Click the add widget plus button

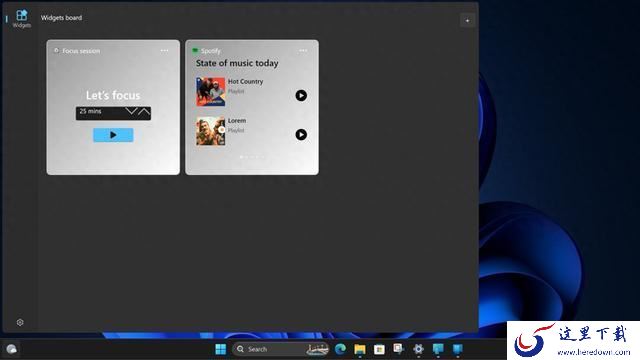point(467,20)
